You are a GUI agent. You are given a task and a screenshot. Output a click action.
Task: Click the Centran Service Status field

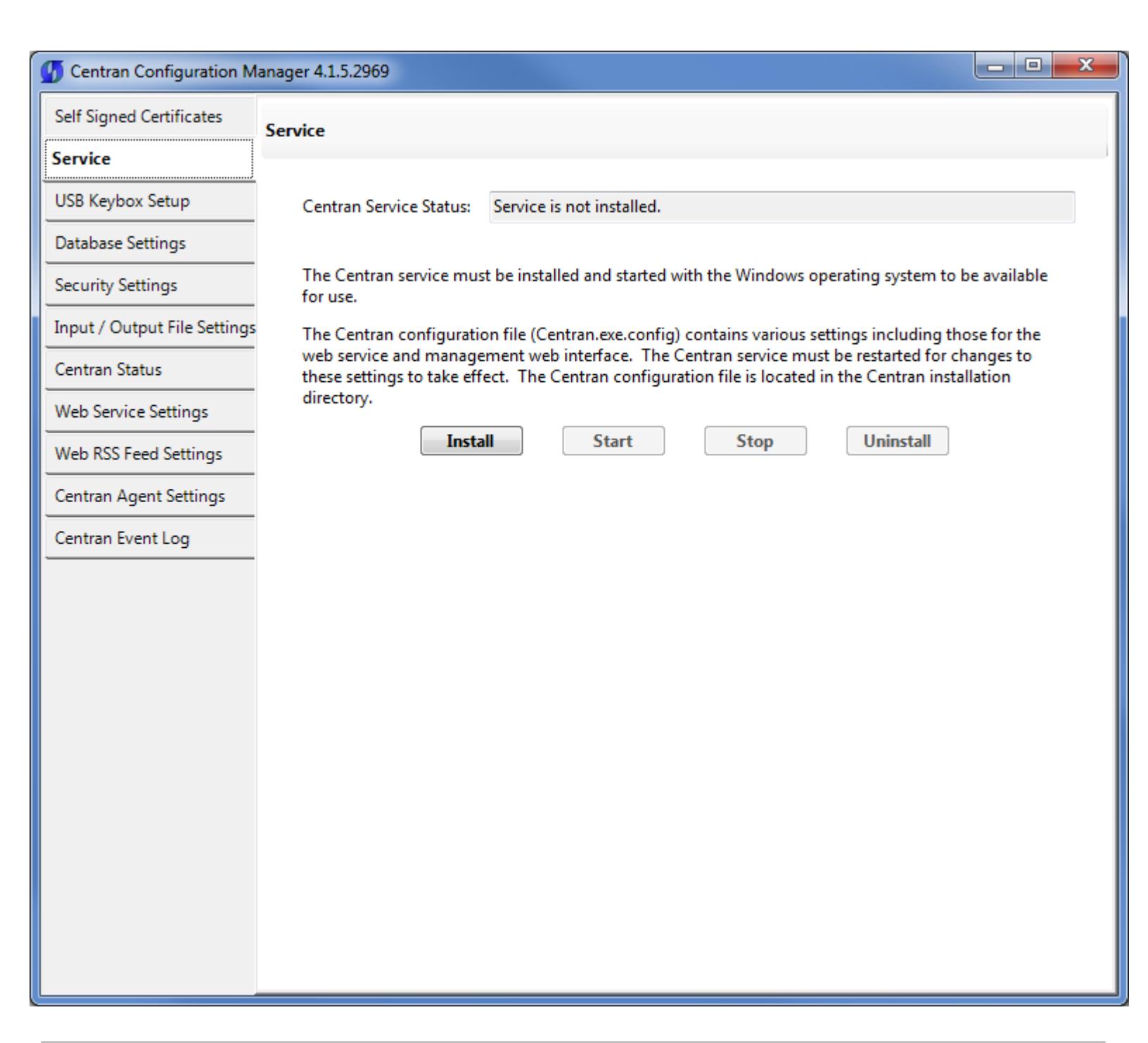782,207
